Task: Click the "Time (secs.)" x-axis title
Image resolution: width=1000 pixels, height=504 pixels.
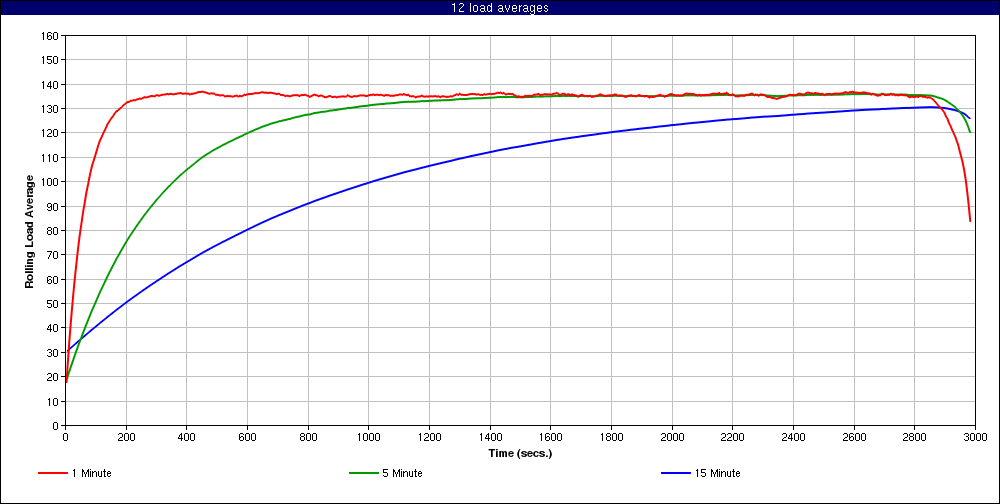Action: [520, 453]
